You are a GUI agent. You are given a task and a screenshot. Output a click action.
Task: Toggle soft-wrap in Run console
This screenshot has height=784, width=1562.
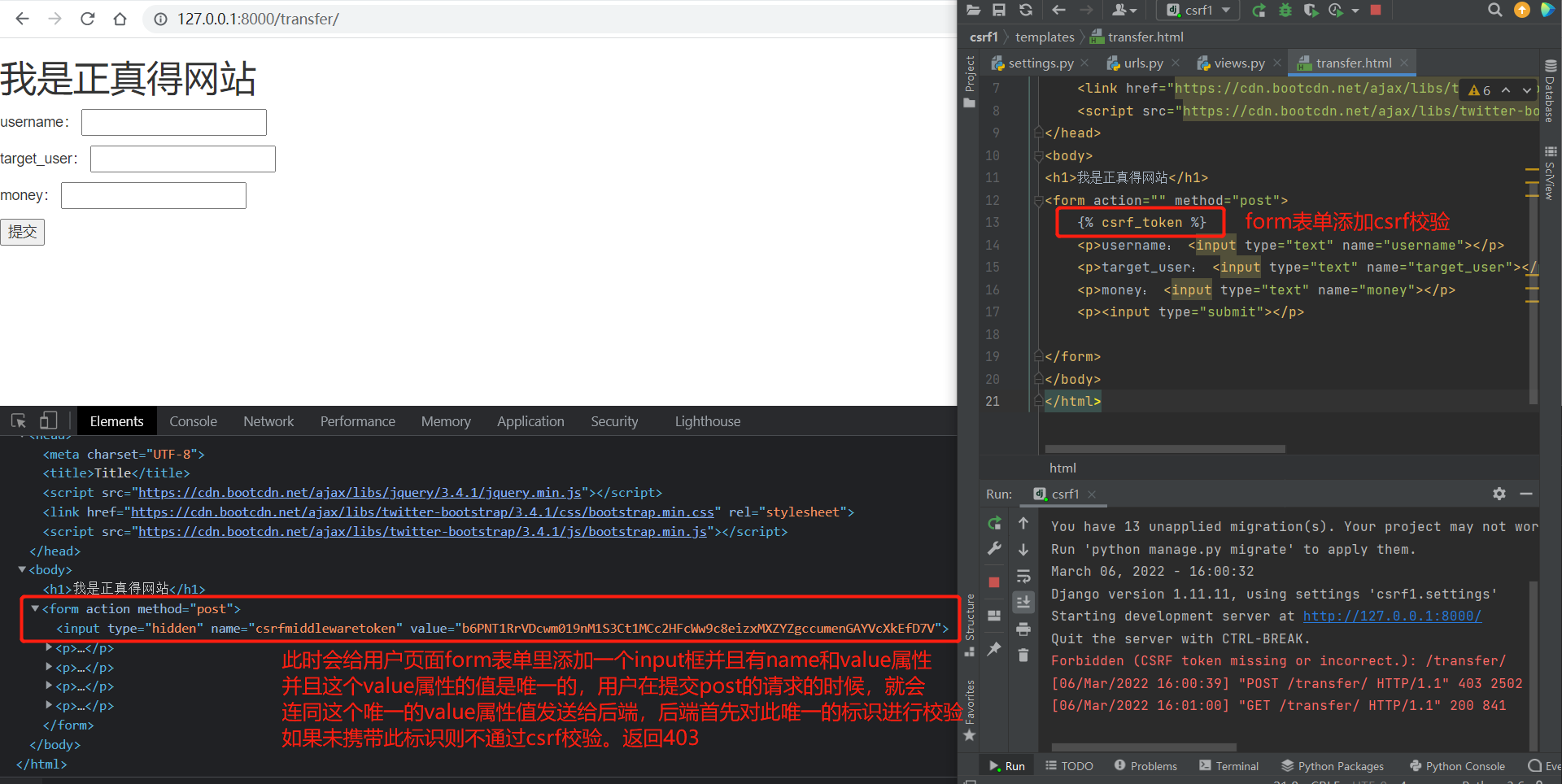[1023, 577]
